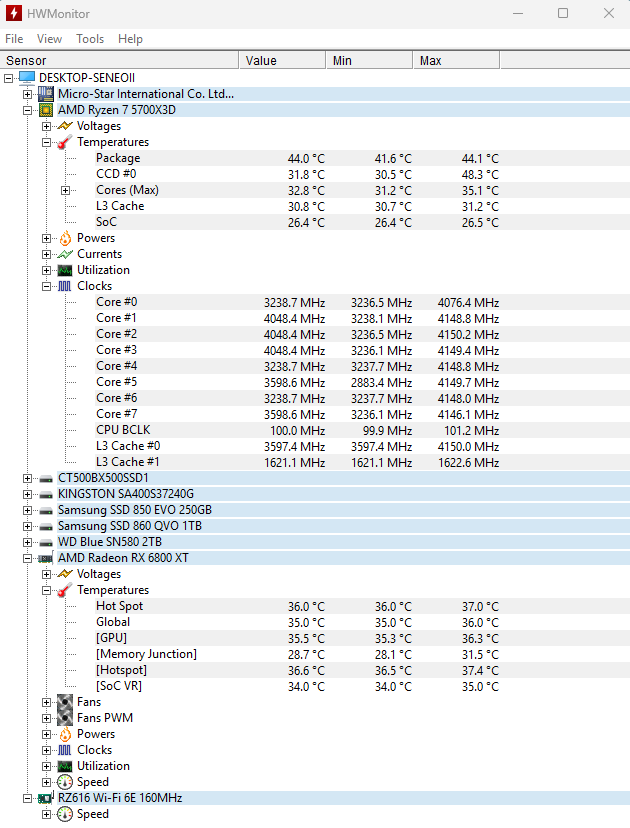Open the Help menu
Viewport: 630px width, 828px height.
tap(130, 39)
